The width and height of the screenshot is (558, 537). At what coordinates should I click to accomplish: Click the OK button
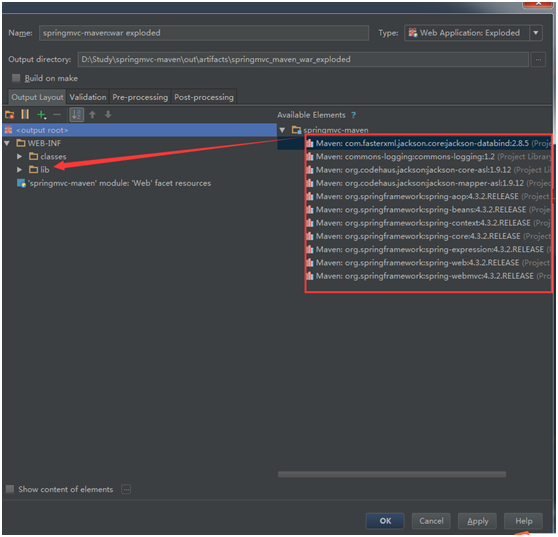pyautogui.click(x=385, y=521)
